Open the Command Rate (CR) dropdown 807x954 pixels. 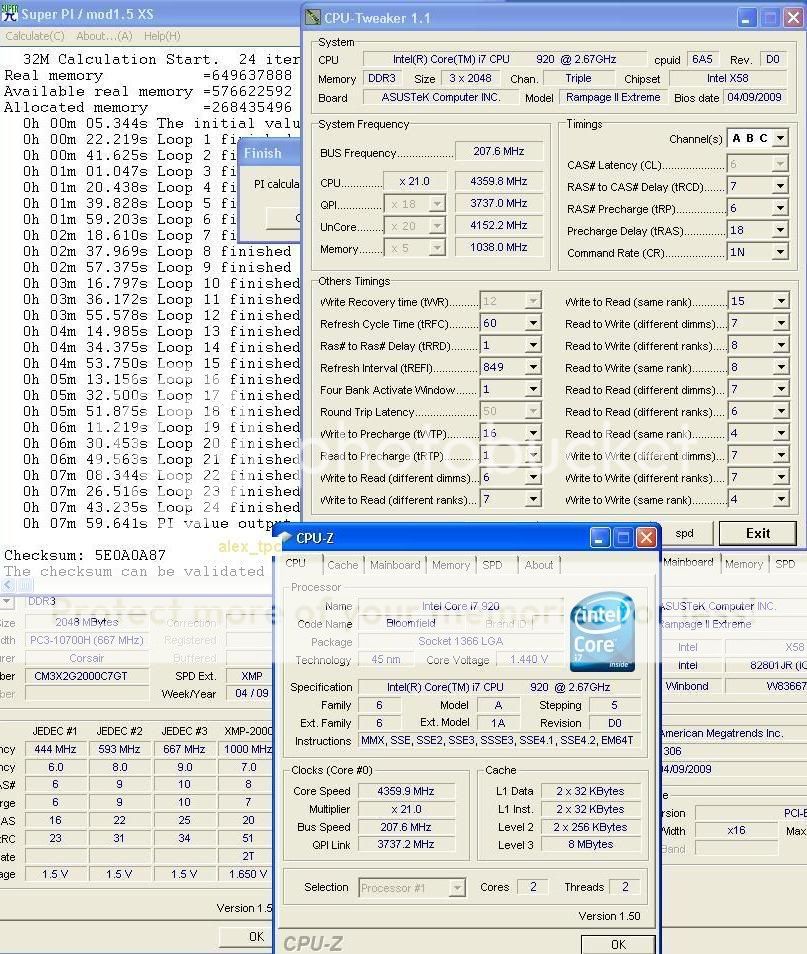pos(780,252)
